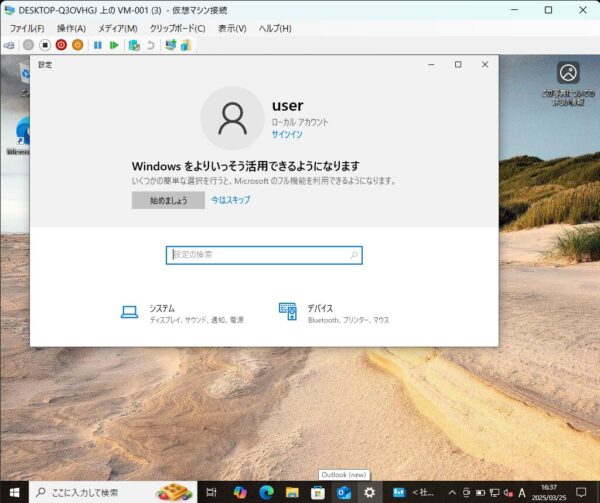Toggle the IME input mode A indicator
Viewport: 600px width, 503px height.
(522, 493)
